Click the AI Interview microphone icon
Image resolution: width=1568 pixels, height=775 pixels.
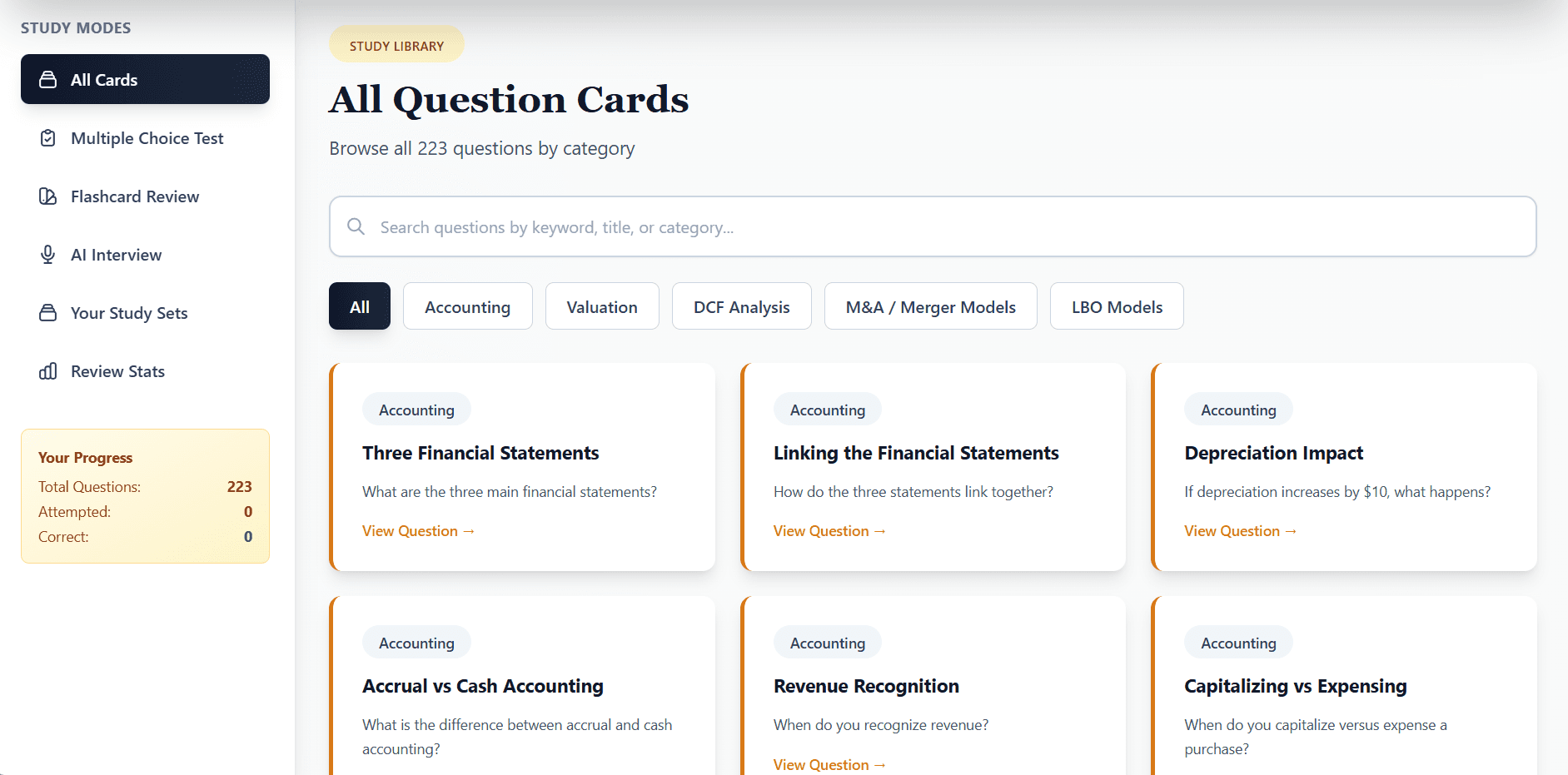pyautogui.click(x=48, y=254)
